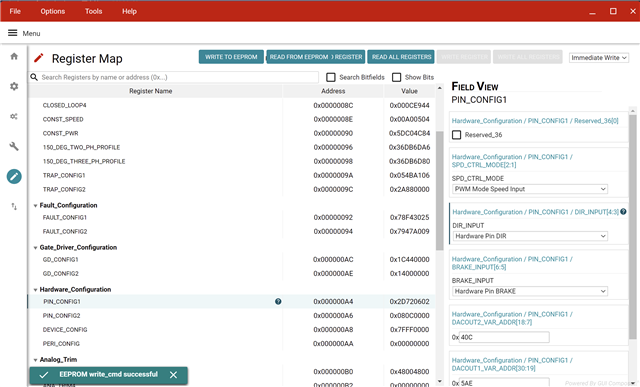Select the PIN_CONFIG2 register row
Viewport: 640px width, 387px height.
231,316
